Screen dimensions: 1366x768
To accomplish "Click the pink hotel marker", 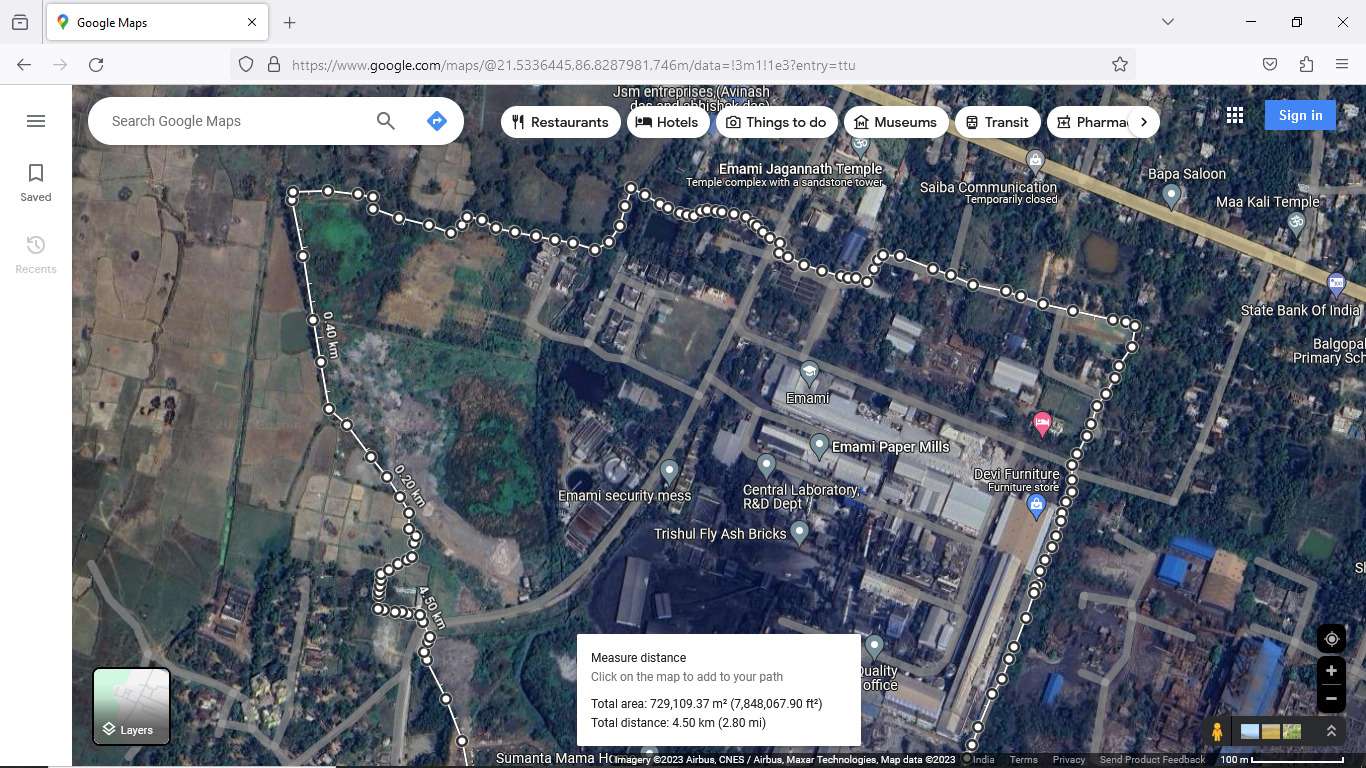I will tap(1042, 424).
